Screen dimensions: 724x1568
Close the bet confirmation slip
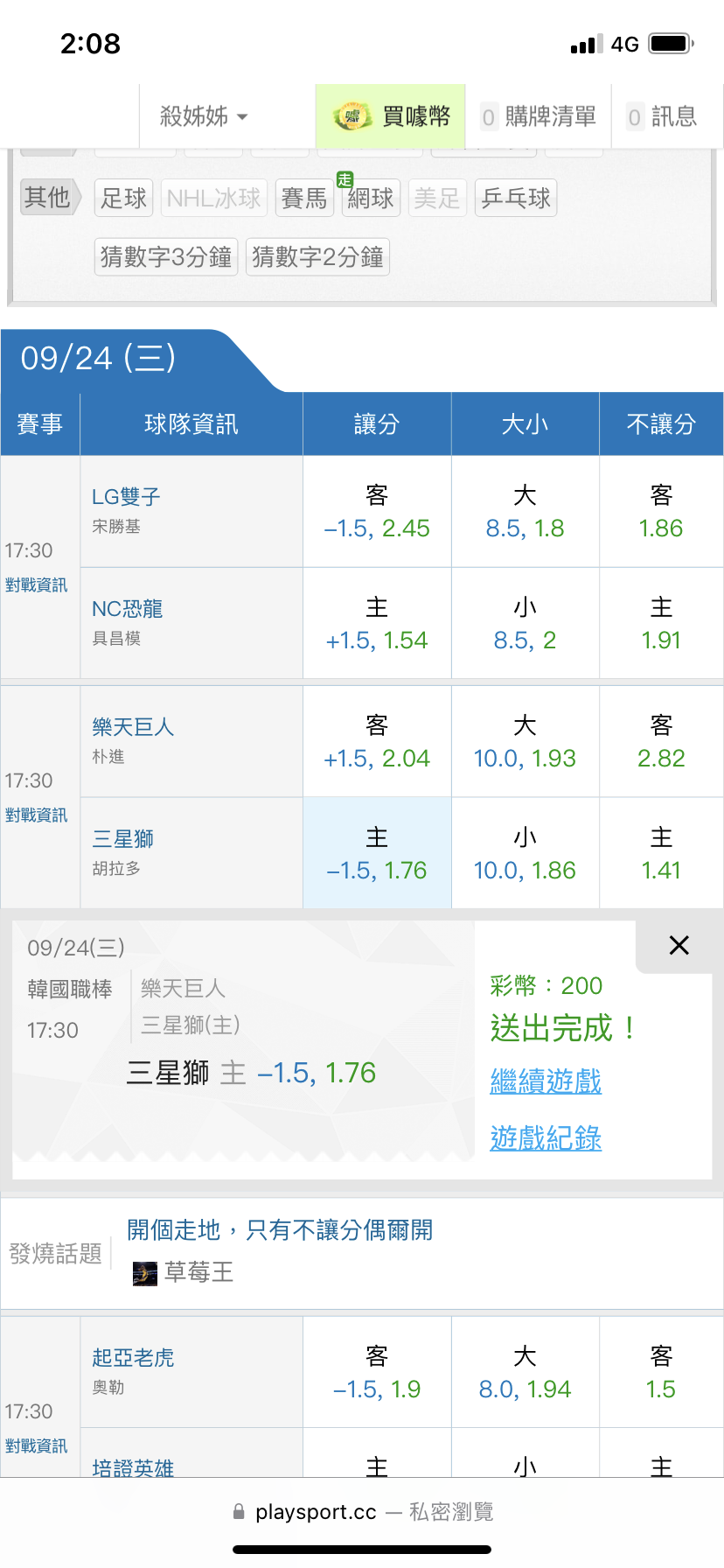(x=679, y=945)
